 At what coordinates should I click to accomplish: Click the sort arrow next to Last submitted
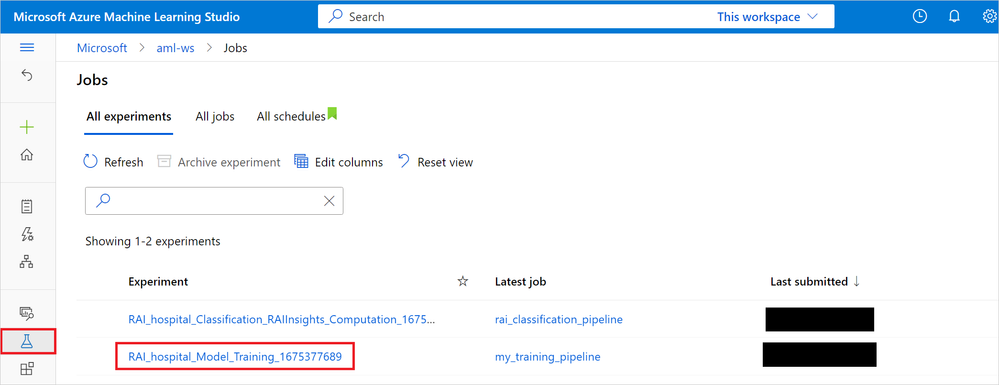click(856, 282)
